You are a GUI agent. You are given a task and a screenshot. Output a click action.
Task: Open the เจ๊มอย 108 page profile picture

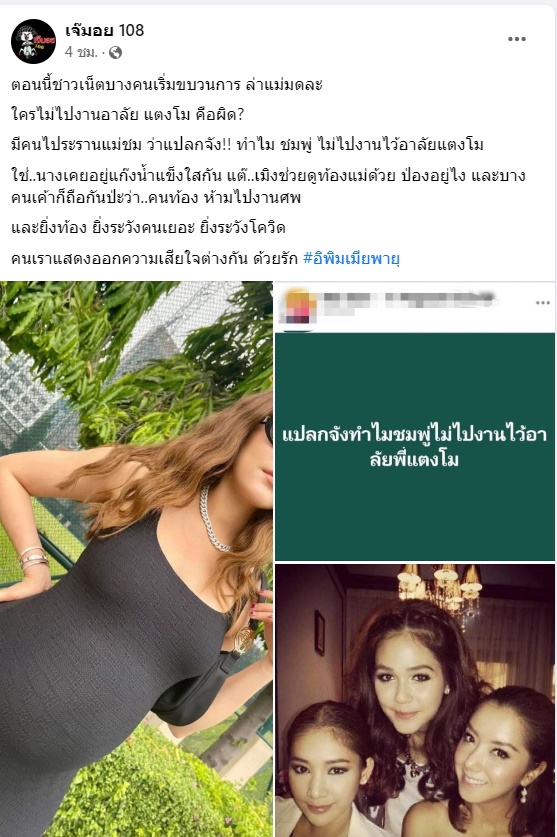coord(33,42)
